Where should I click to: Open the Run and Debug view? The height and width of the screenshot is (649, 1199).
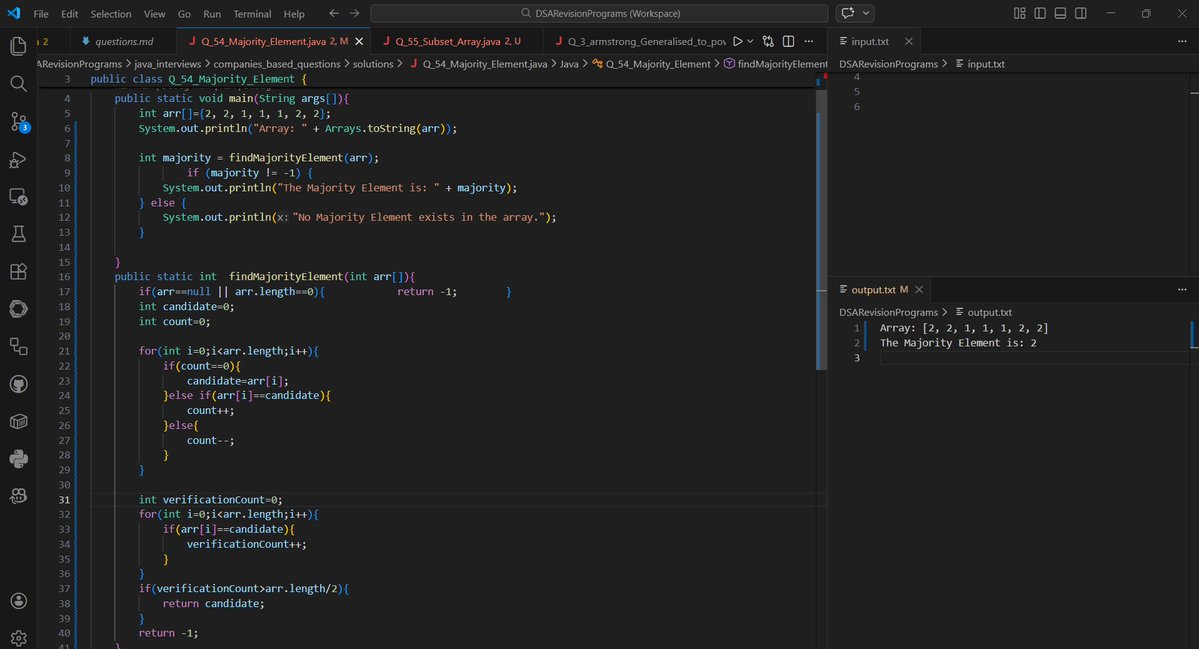pyautogui.click(x=18, y=159)
